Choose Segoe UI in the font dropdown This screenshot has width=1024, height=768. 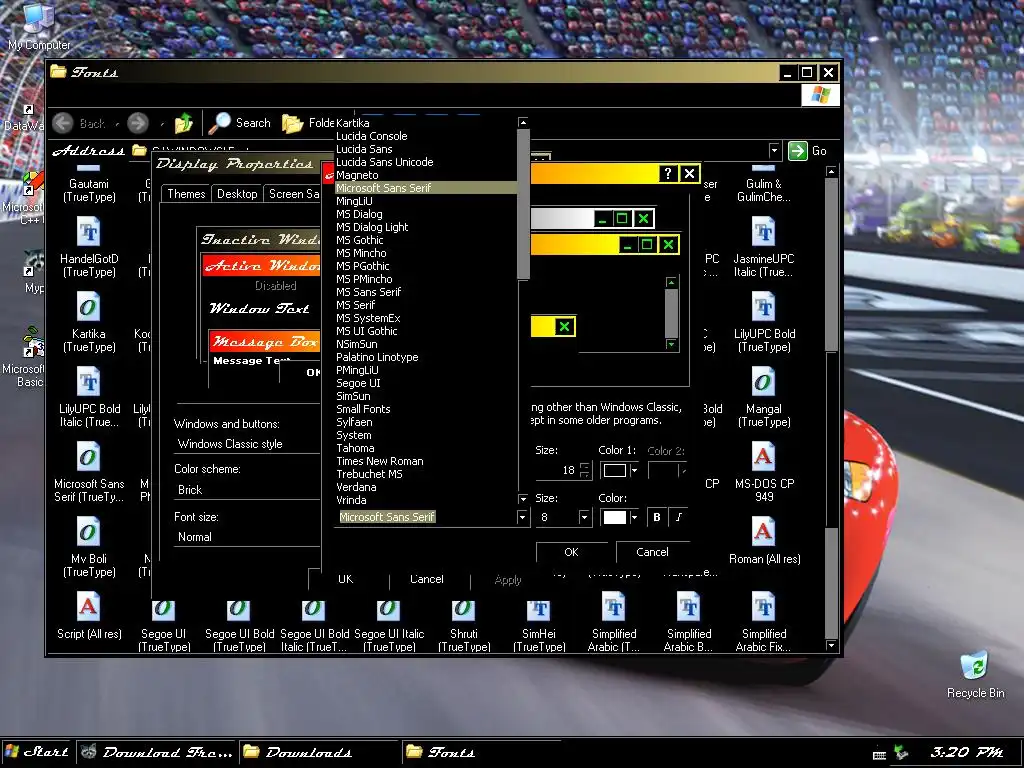(x=426, y=383)
